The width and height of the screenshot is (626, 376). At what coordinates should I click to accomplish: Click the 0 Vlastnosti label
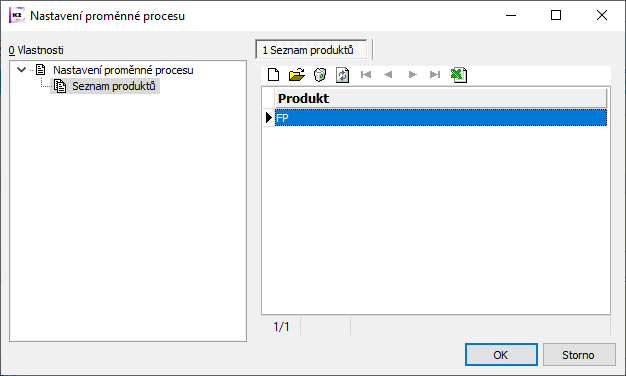tap(36, 50)
